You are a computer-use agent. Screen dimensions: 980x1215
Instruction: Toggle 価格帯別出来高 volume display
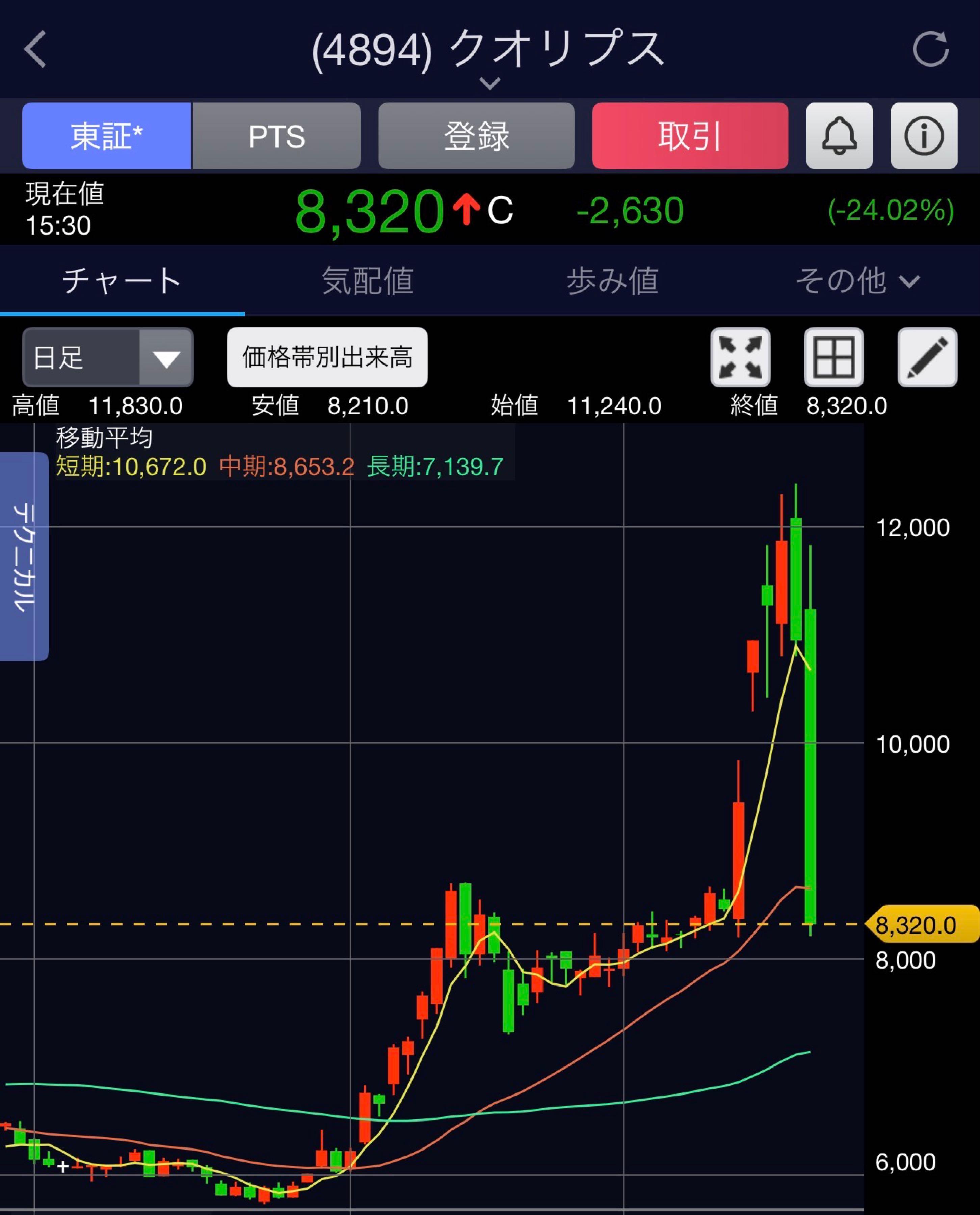(x=327, y=357)
